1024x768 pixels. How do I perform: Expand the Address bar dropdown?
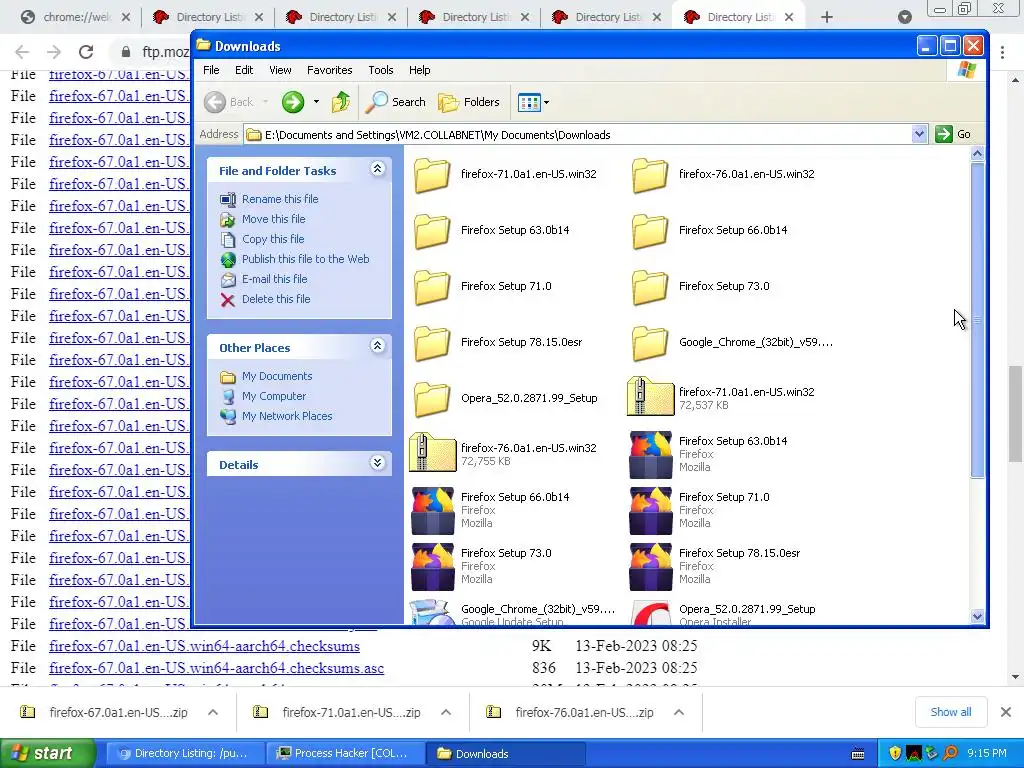(x=919, y=135)
